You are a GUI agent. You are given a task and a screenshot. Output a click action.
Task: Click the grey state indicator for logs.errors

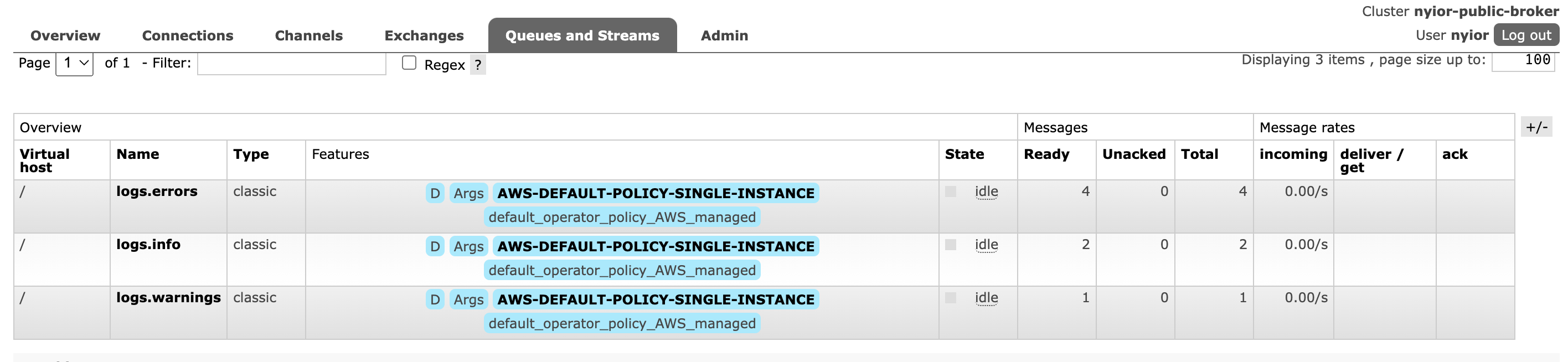[950, 191]
